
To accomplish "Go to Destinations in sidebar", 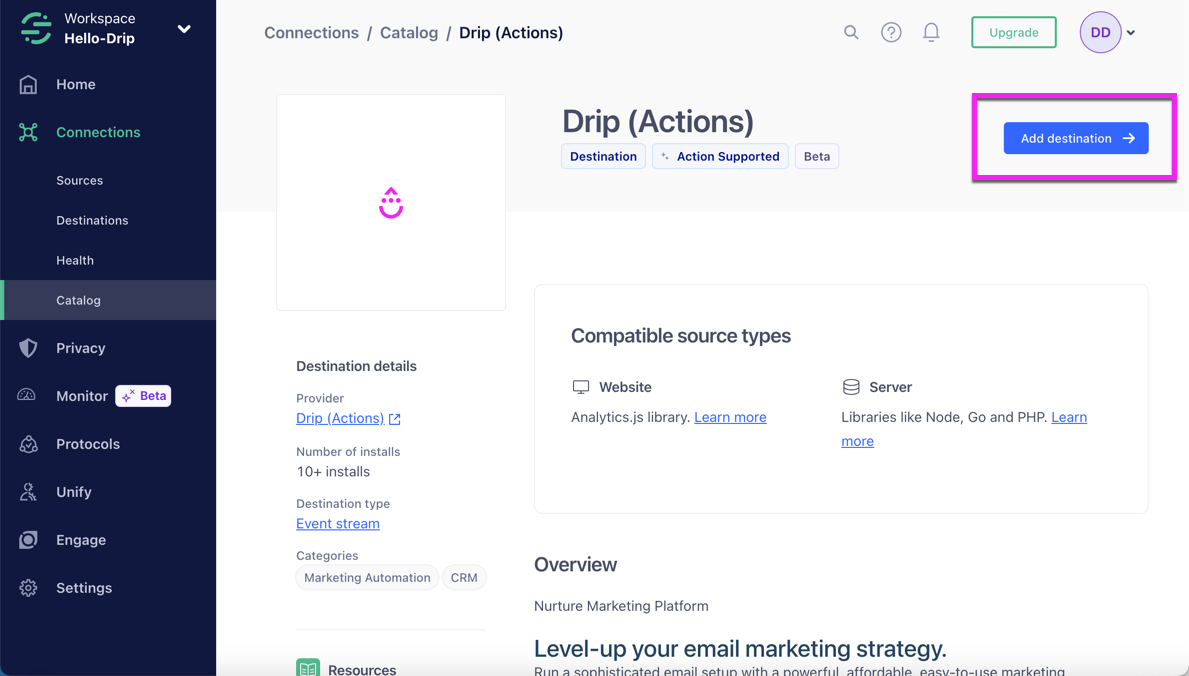I will pos(92,220).
